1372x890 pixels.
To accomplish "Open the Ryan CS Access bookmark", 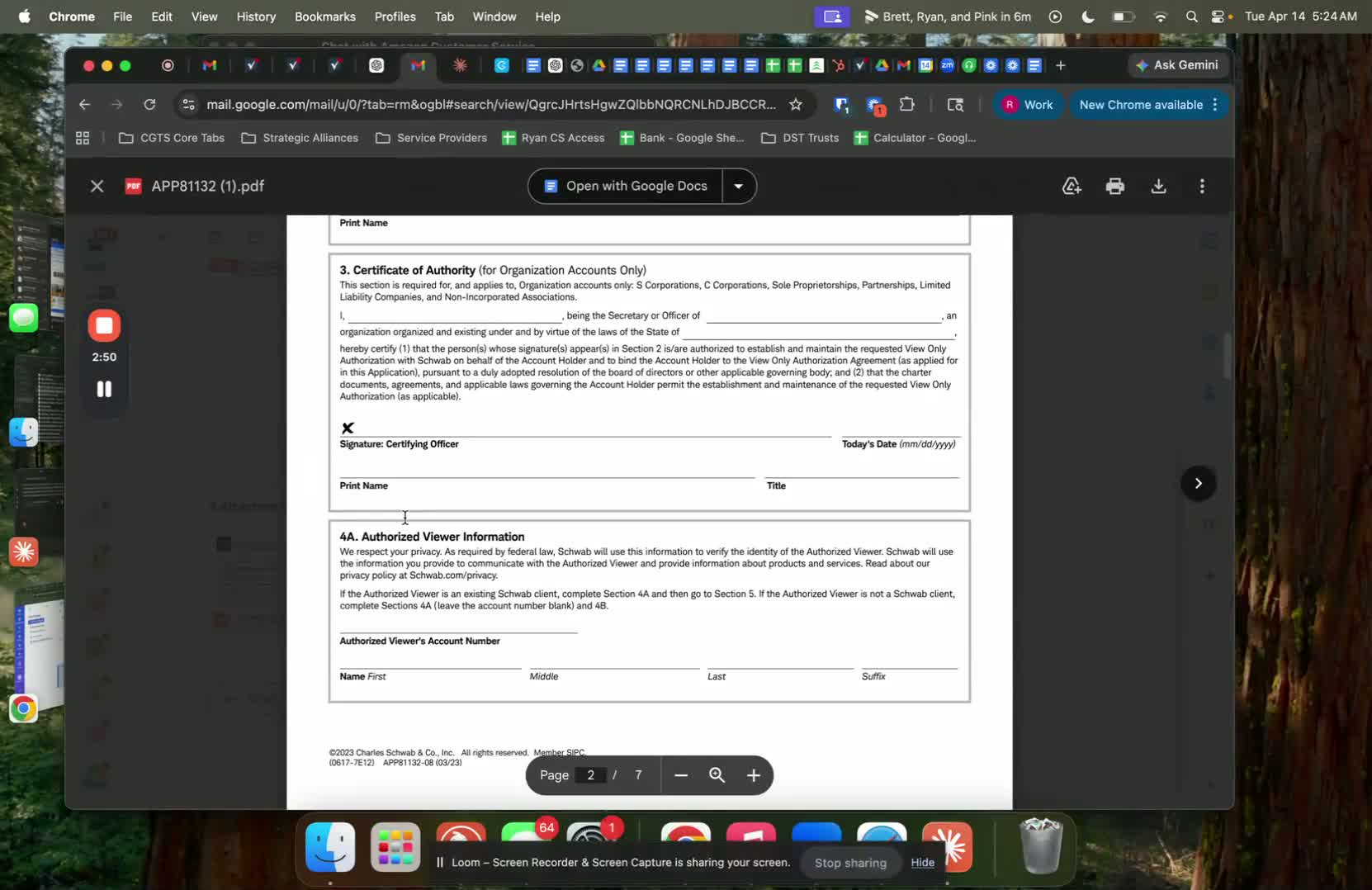I will [553, 138].
